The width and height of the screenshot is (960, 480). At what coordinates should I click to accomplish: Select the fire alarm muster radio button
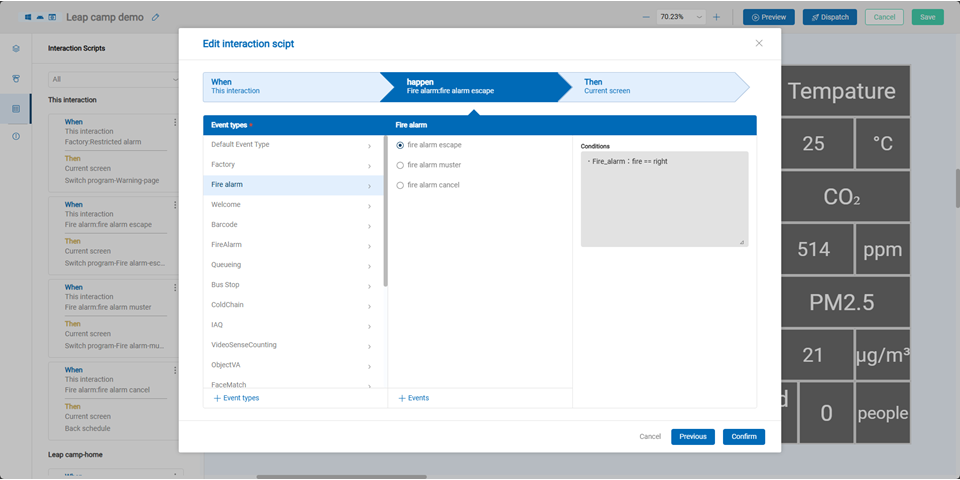pos(401,165)
